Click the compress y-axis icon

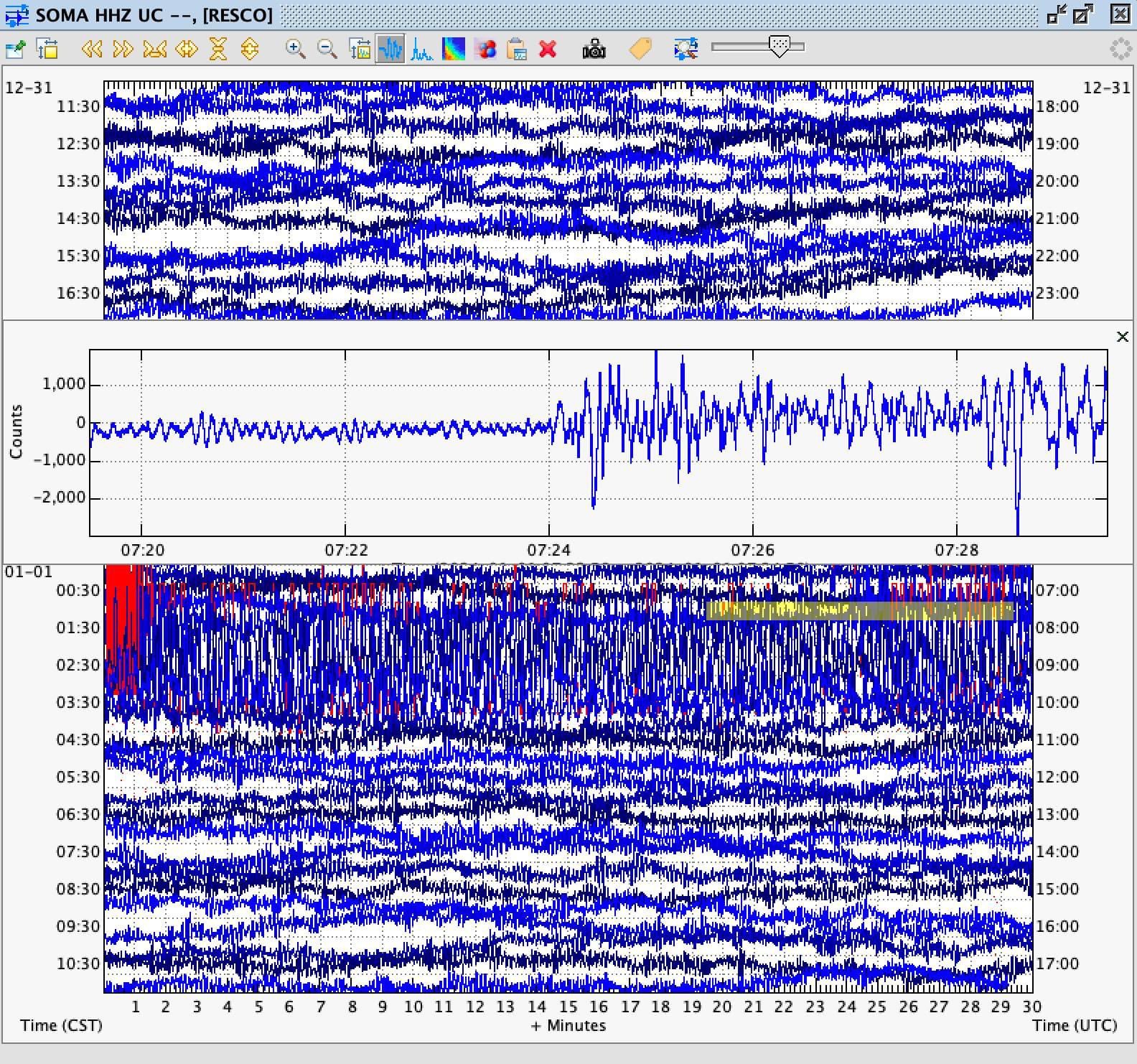coord(217,49)
